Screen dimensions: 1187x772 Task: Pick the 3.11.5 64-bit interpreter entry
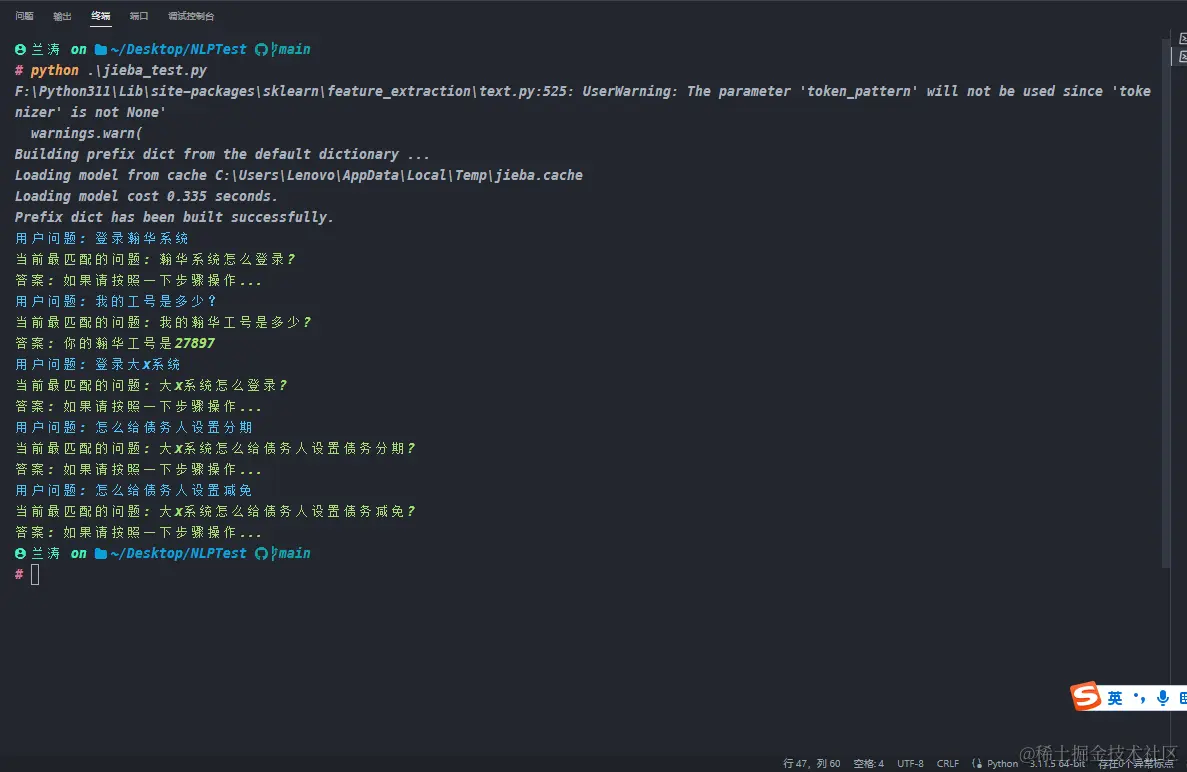pyautogui.click(x=1057, y=764)
